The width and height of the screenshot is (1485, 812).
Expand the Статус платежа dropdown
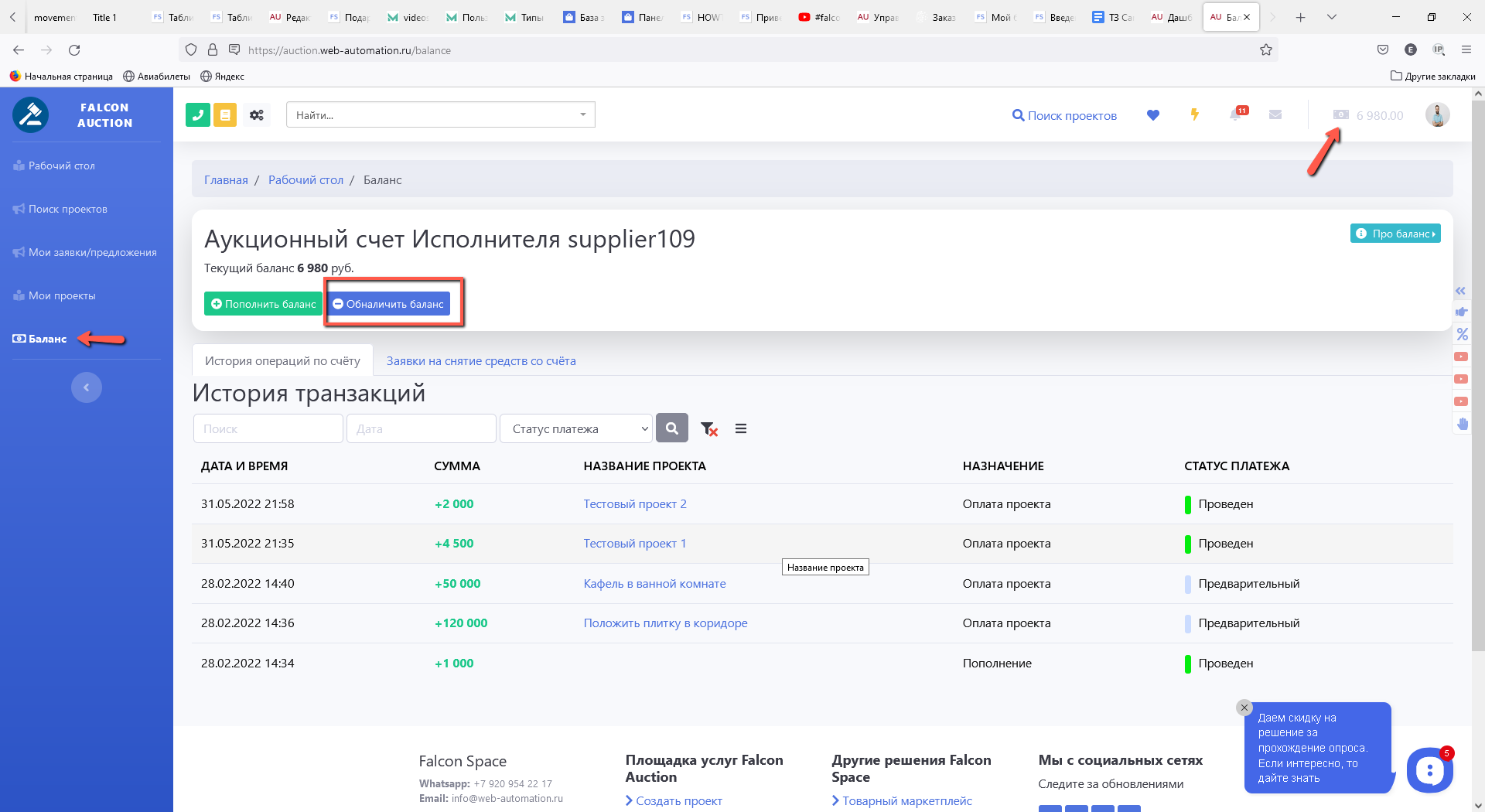(x=575, y=429)
